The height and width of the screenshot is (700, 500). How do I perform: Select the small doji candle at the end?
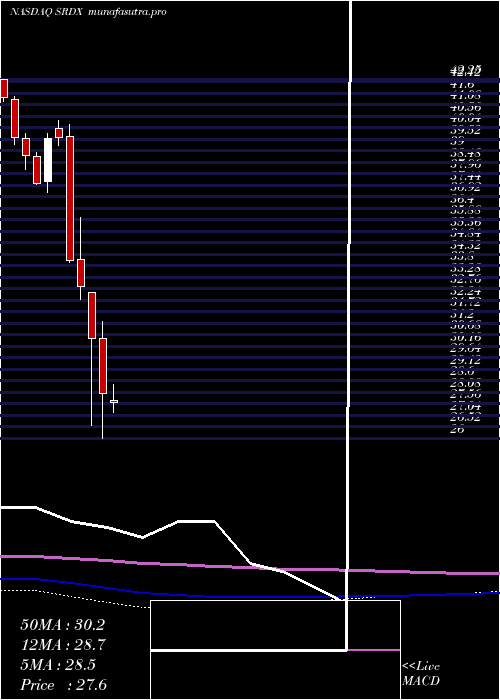tap(114, 401)
